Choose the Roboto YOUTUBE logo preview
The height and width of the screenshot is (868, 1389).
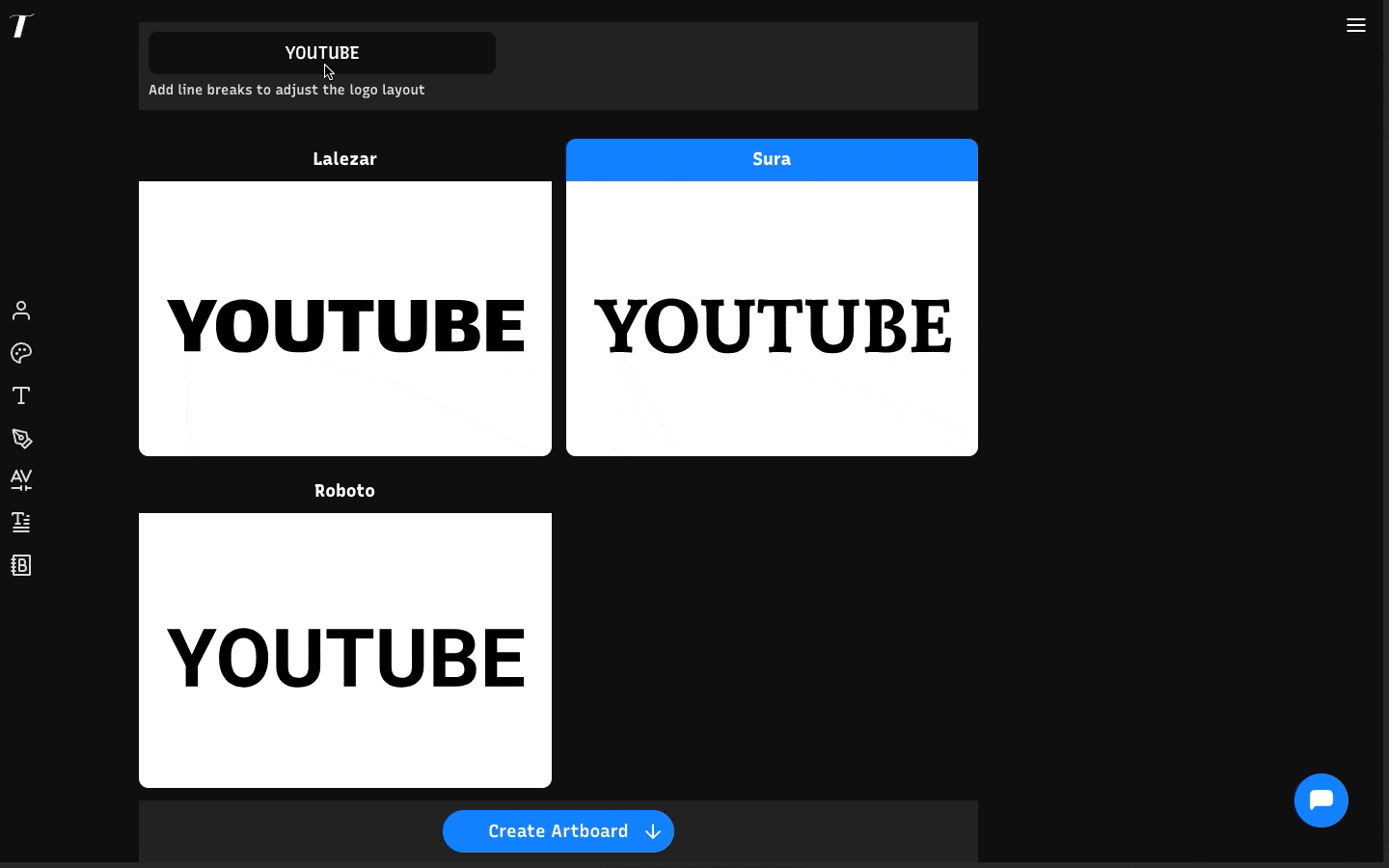click(x=345, y=650)
